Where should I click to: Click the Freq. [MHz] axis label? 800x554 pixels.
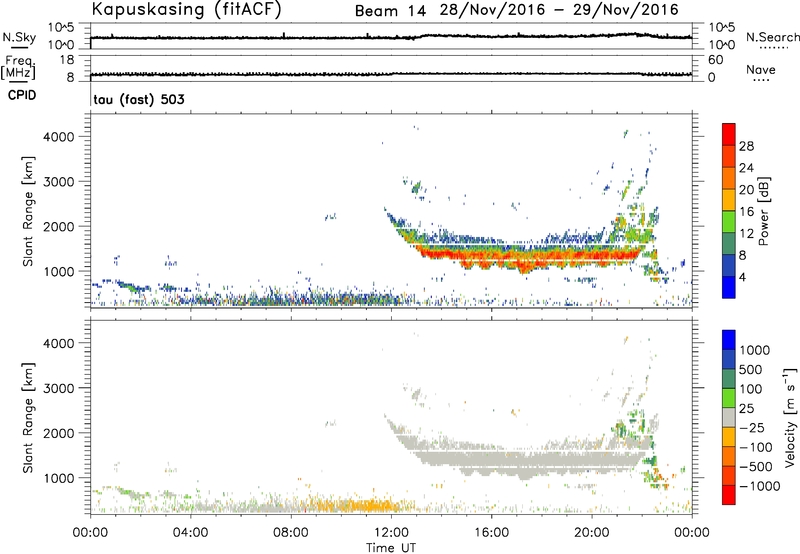19,67
